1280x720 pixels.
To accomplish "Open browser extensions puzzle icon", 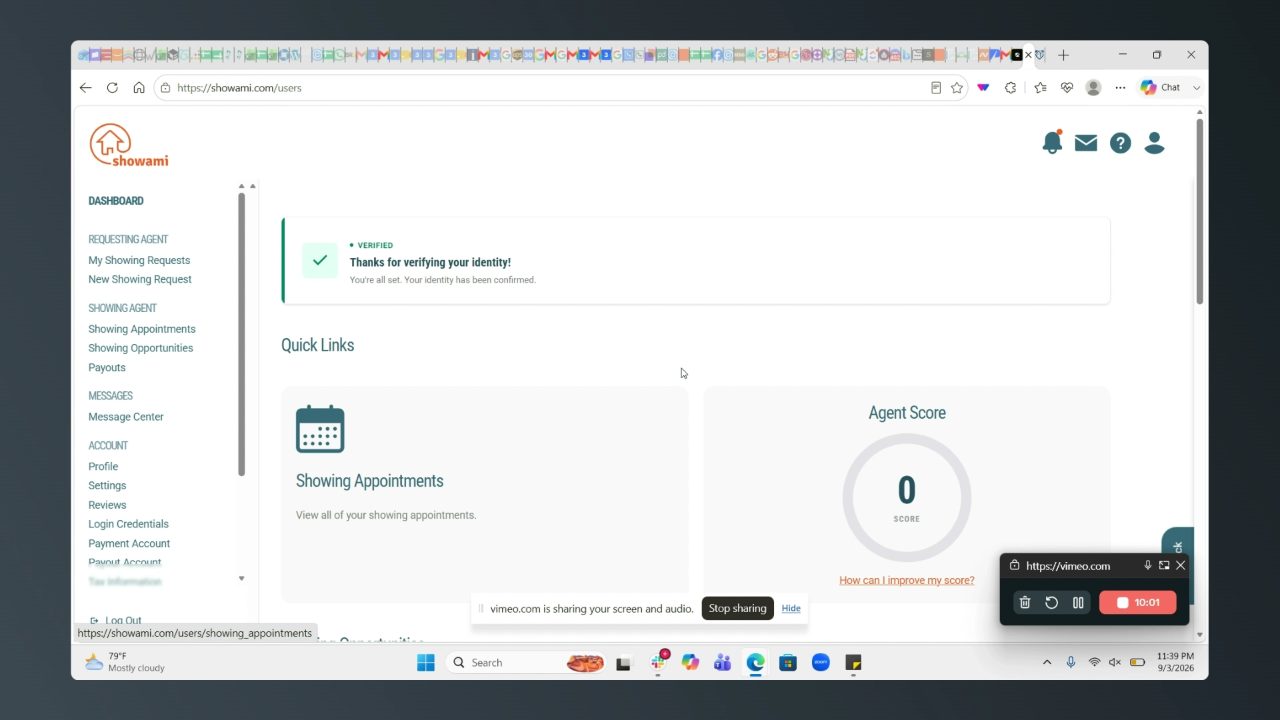I will (1010, 88).
